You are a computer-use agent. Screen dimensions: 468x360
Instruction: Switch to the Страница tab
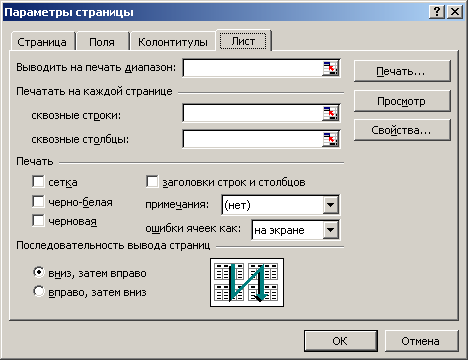click(42, 42)
